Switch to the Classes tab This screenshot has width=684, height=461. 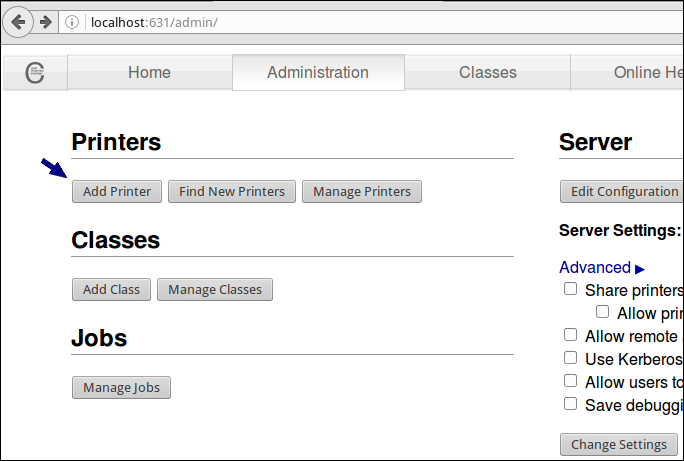click(487, 72)
